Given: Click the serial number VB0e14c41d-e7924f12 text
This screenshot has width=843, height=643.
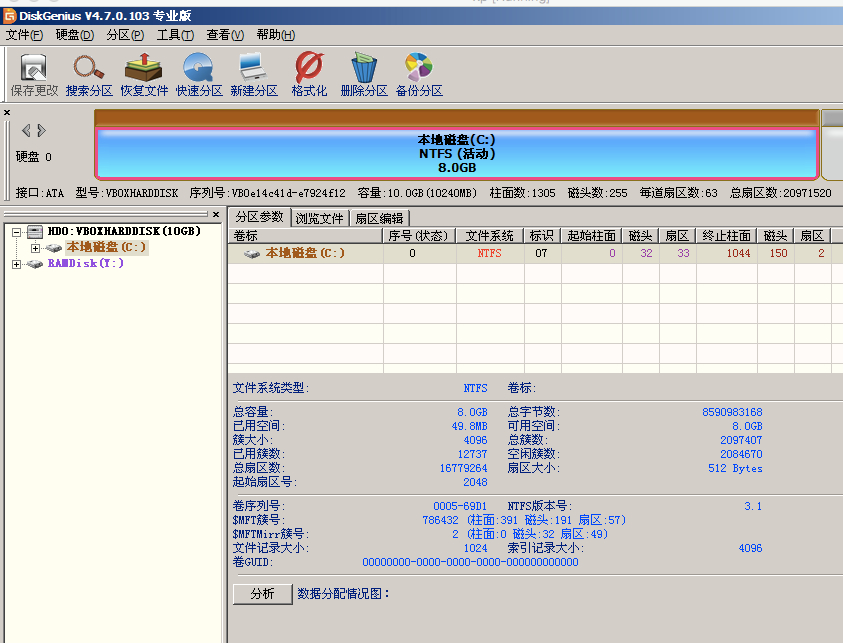Looking at the screenshot, I should (x=289, y=193).
